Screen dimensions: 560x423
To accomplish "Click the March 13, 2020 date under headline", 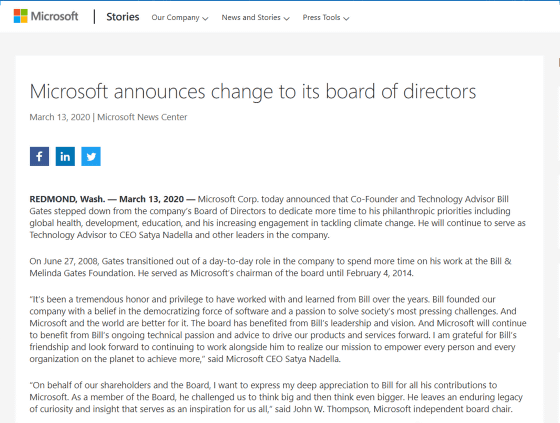I will click(x=60, y=117).
